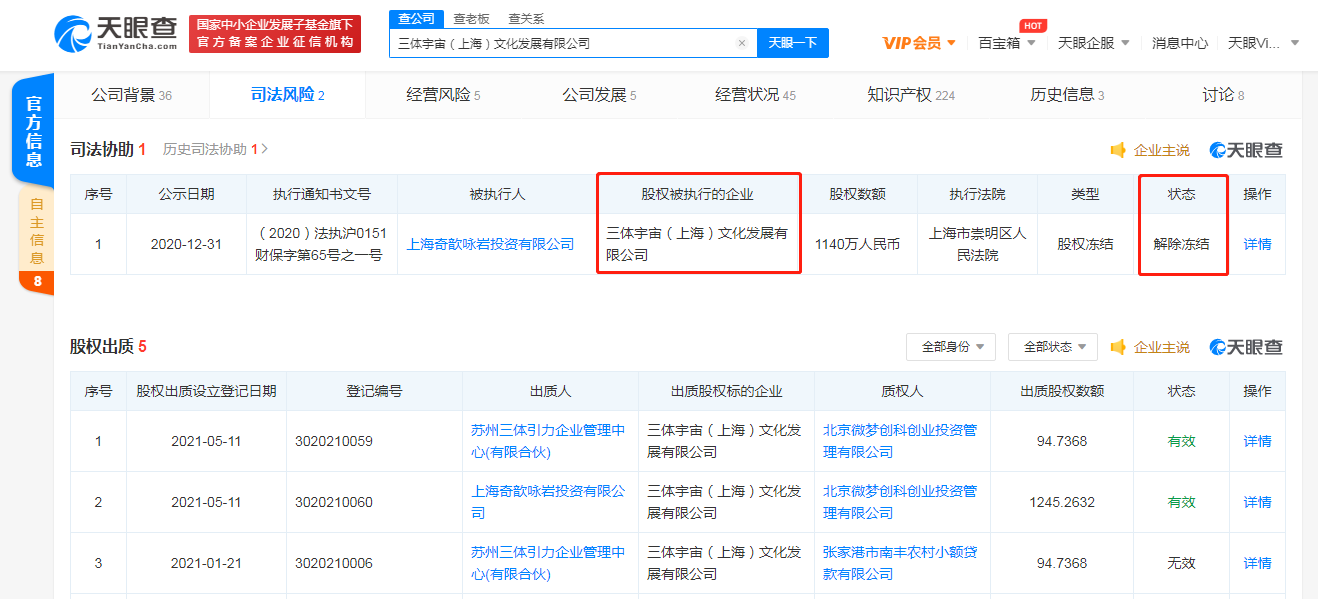This screenshot has height=599, width=1318.
Task: Expand the 天眼企服 menu
Action: pyautogui.click(x=1094, y=43)
